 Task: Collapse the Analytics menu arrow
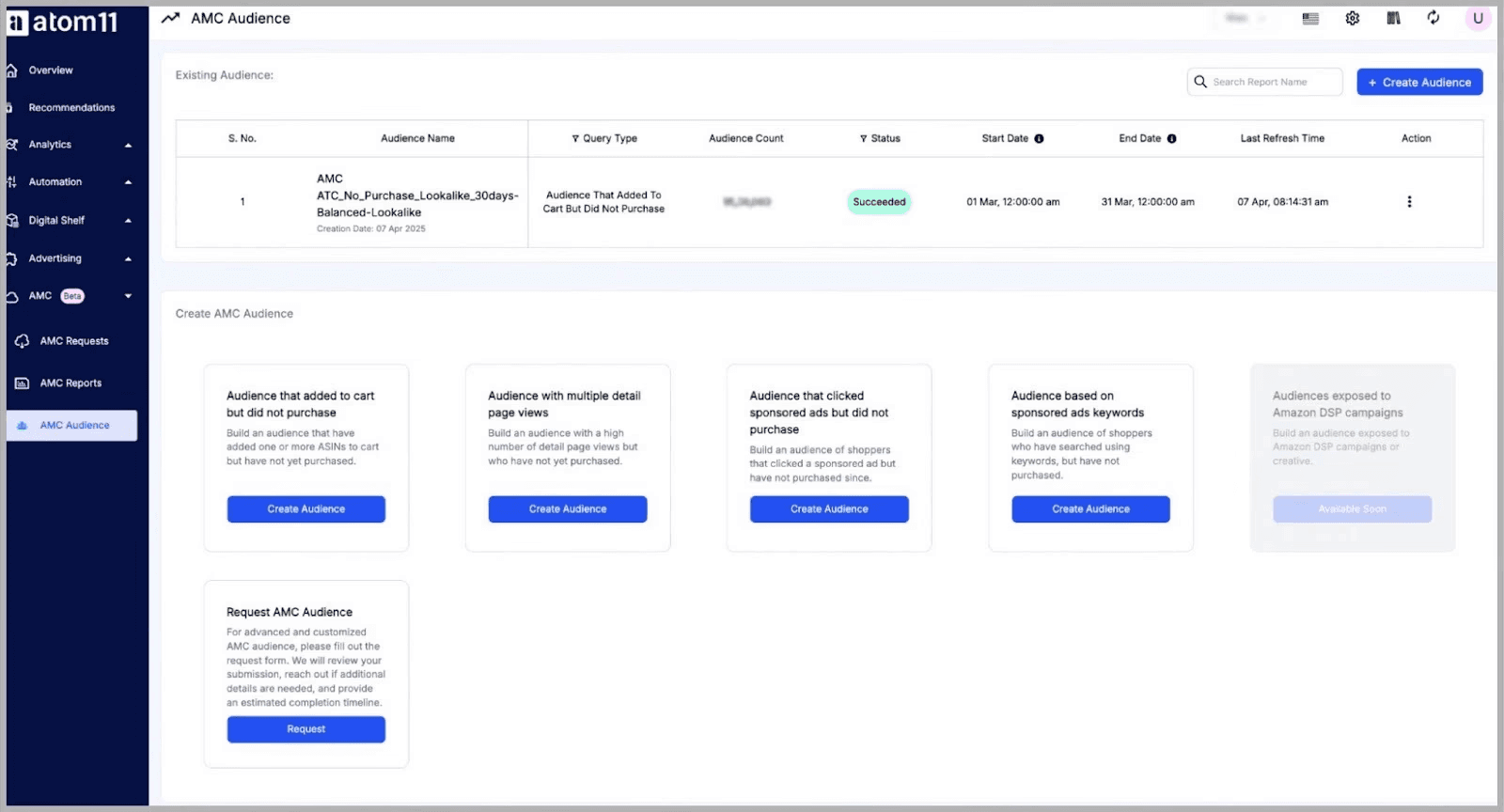click(128, 146)
